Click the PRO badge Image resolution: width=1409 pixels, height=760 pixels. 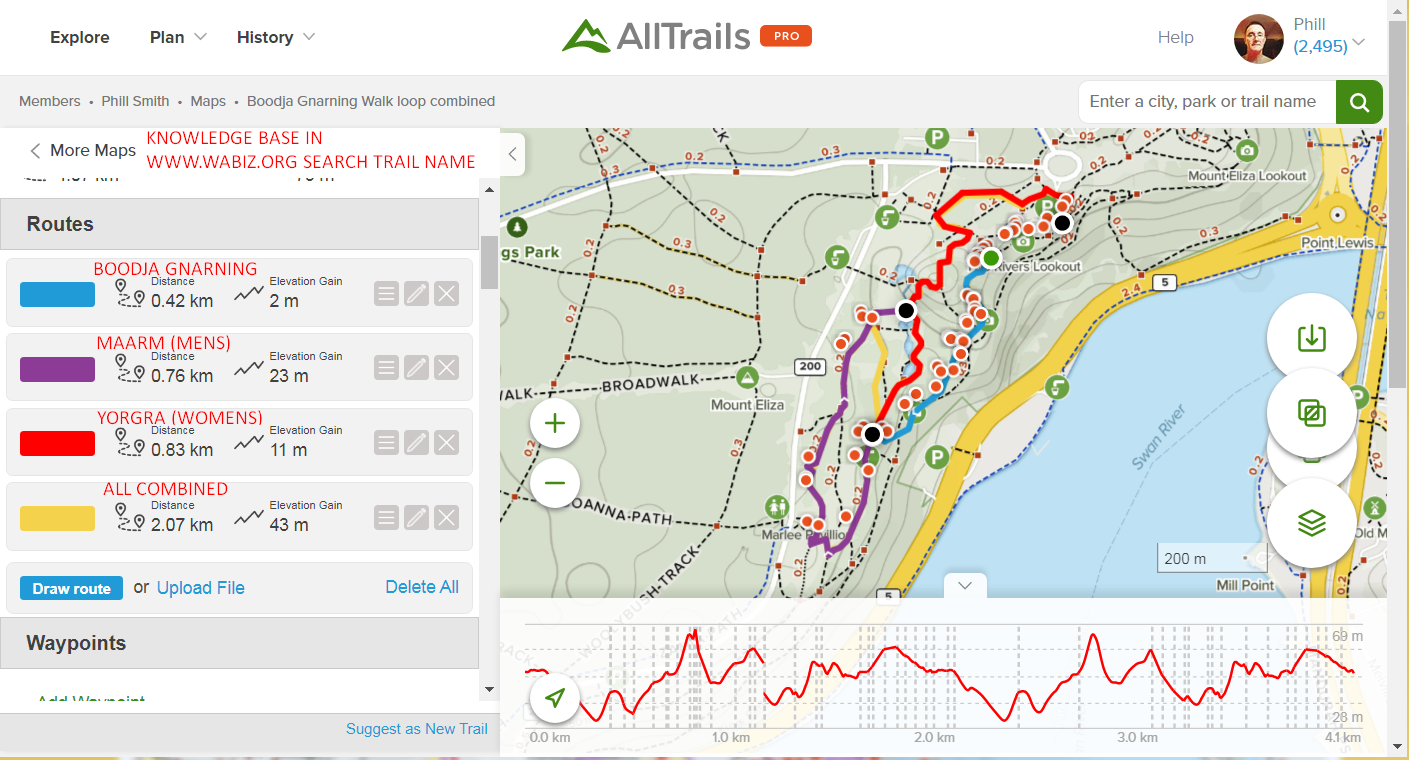click(786, 36)
